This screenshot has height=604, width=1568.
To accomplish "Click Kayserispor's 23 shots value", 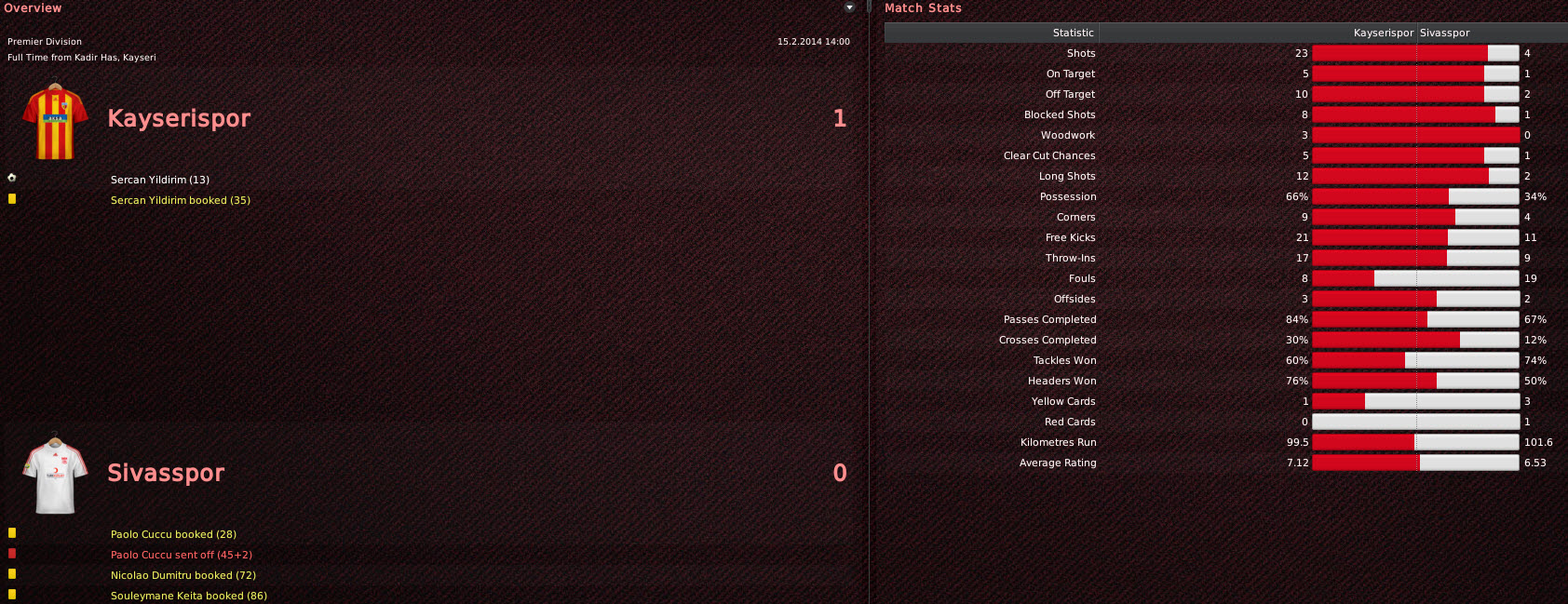I will tap(1302, 53).
